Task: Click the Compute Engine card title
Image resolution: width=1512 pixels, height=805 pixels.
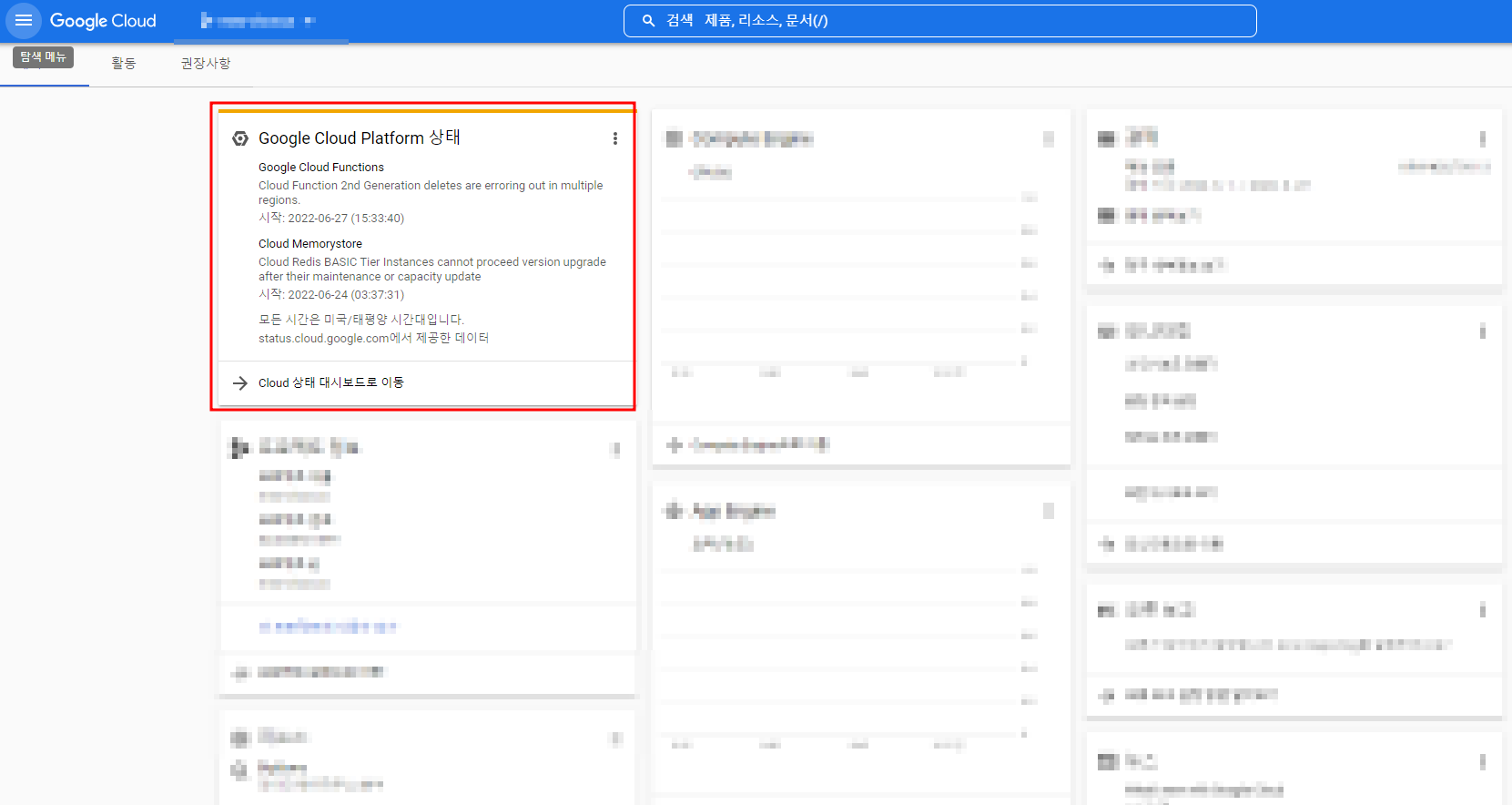Action: pyautogui.click(x=752, y=138)
